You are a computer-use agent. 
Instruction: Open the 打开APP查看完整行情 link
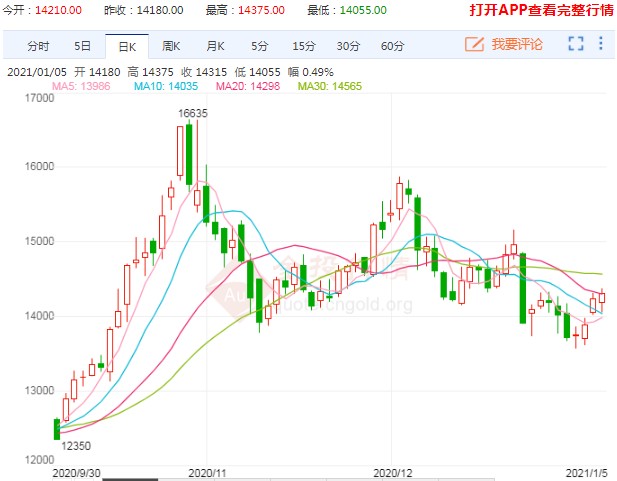(541, 10)
